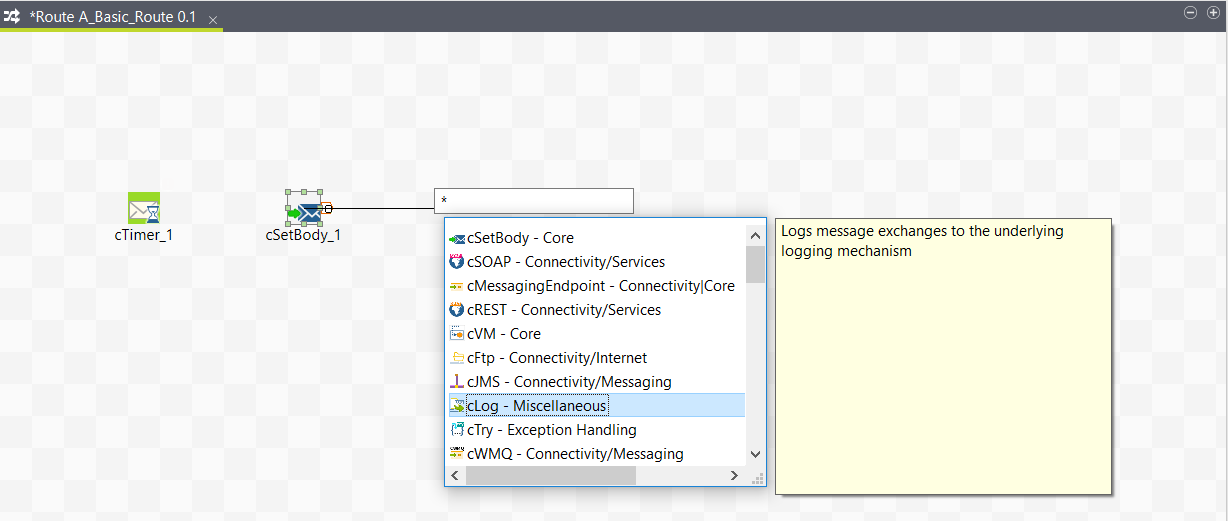Screen dimensions: 1228x521
Task: Choose cLog - Miscellaneous from the list
Action: click(536, 406)
